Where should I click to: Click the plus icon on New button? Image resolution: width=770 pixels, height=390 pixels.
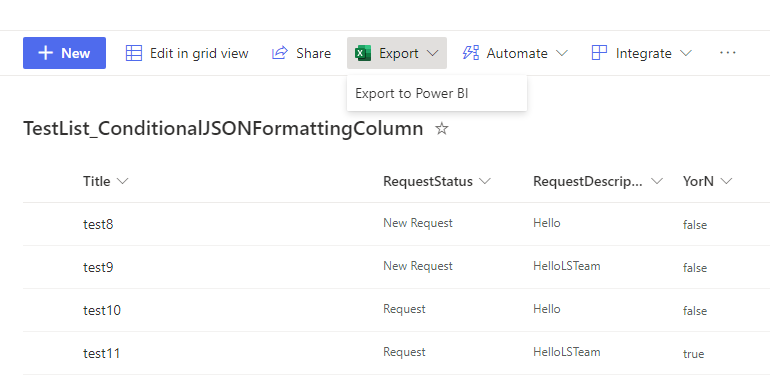click(x=45, y=53)
